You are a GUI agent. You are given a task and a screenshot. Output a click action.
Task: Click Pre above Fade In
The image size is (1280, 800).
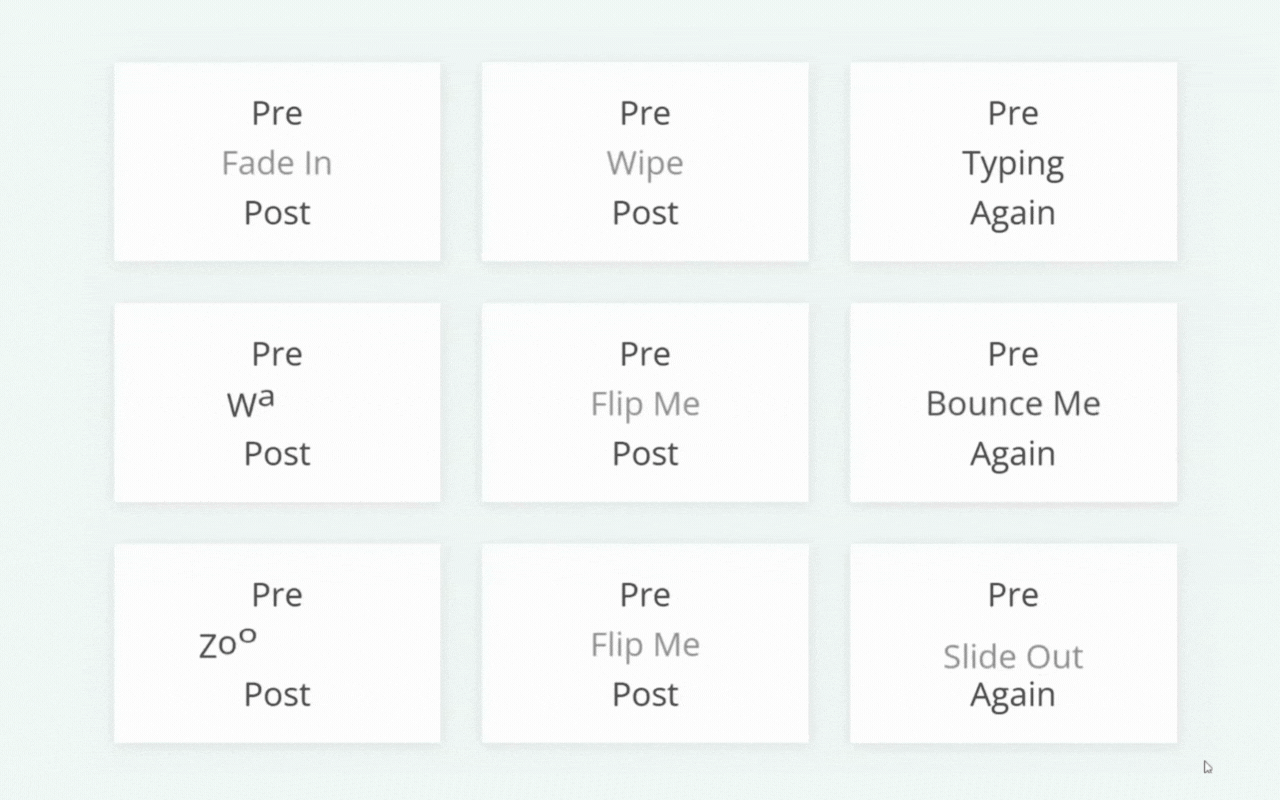click(x=277, y=113)
